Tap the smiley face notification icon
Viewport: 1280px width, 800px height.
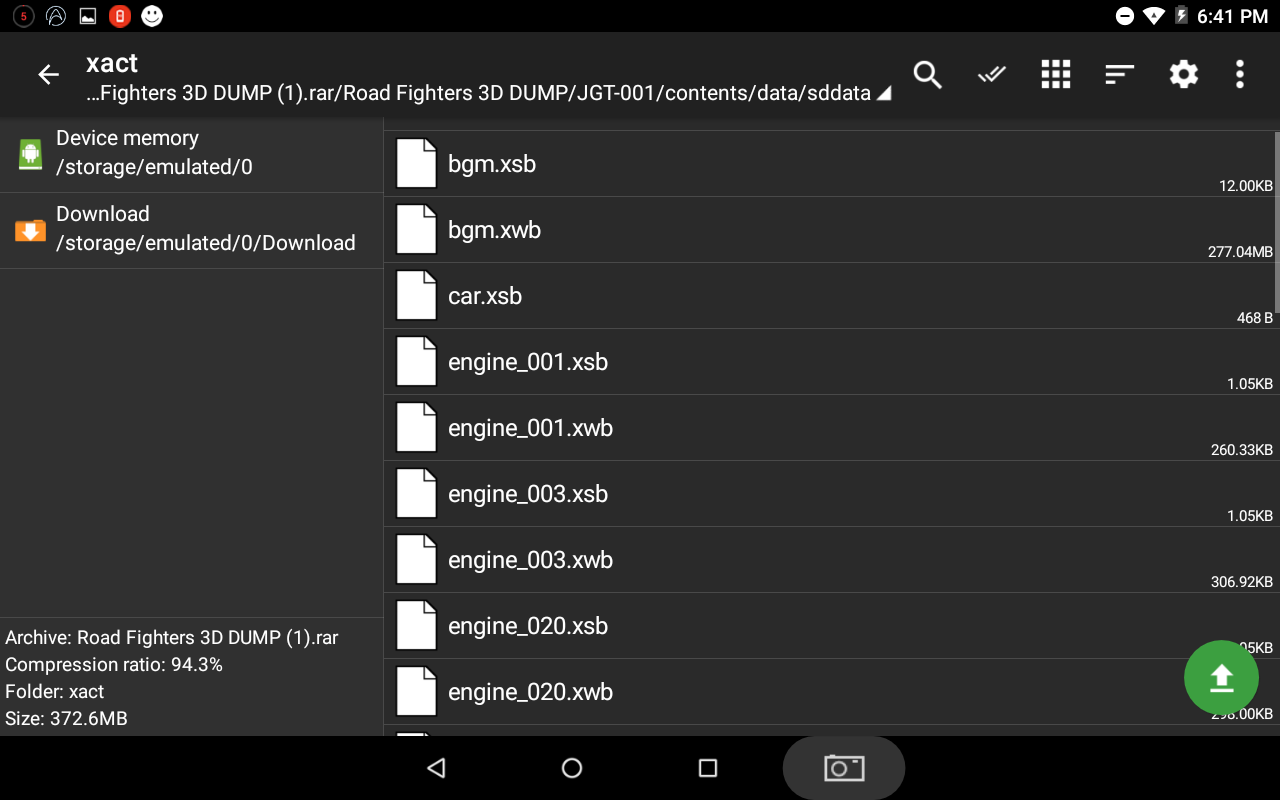152,16
